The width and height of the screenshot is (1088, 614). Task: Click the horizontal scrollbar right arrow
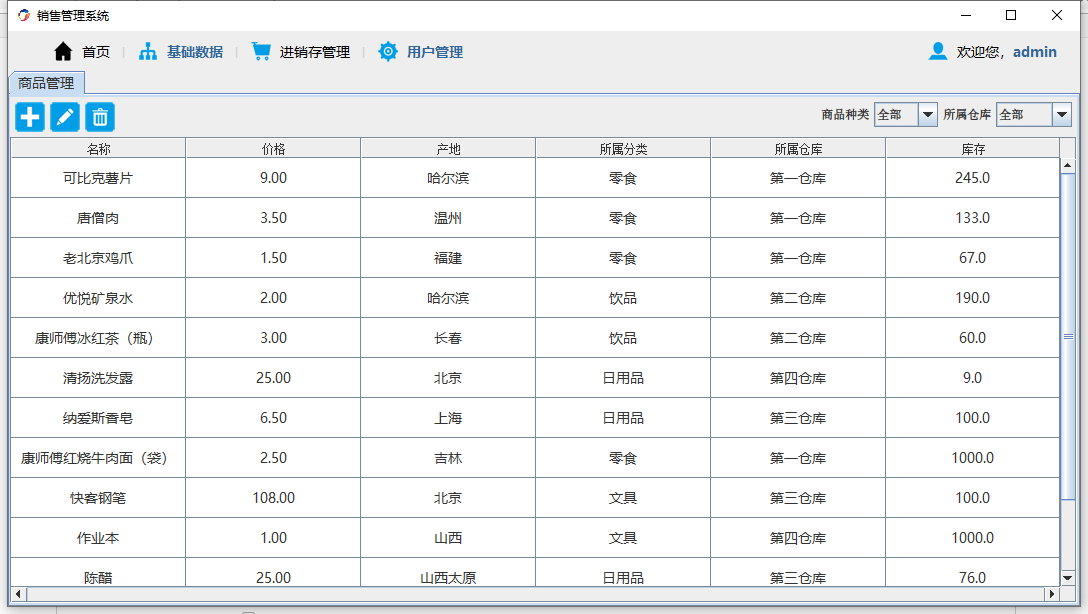tap(1052, 594)
